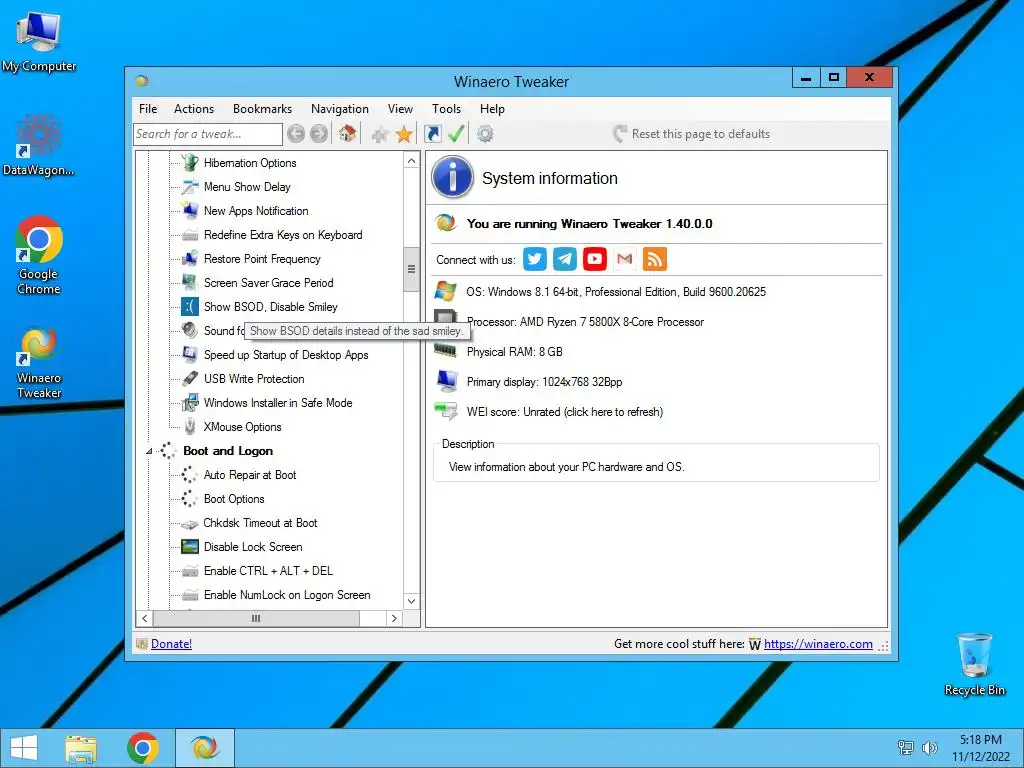Click the Chrome icon in the taskbar
Image resolution: width=1024 pixels, height=768 pixels.
[x=143, y=748]
